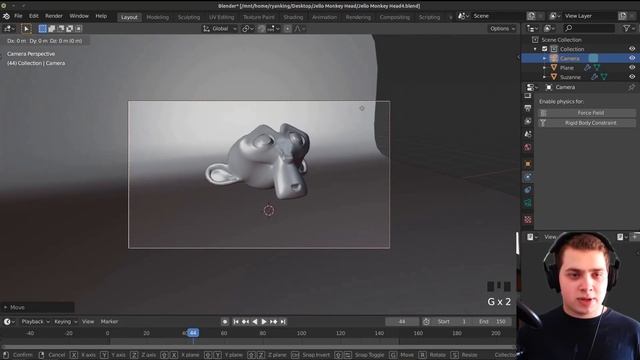
Task: Jump to the timeline end frame
Action: [x=283, y=322]
